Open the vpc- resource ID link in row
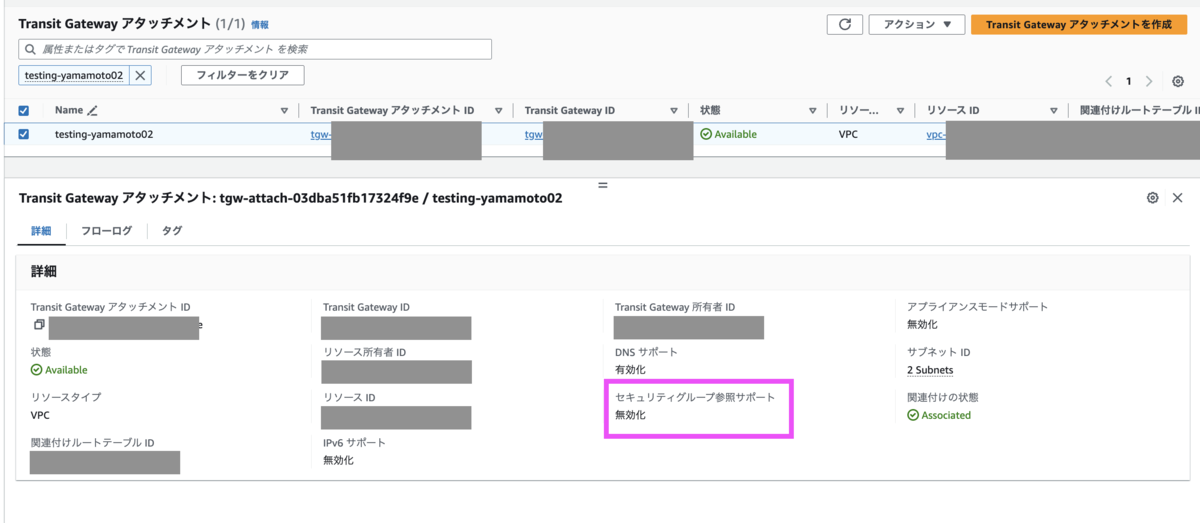This screenshot has height=523, width=1200. point(936,134)
